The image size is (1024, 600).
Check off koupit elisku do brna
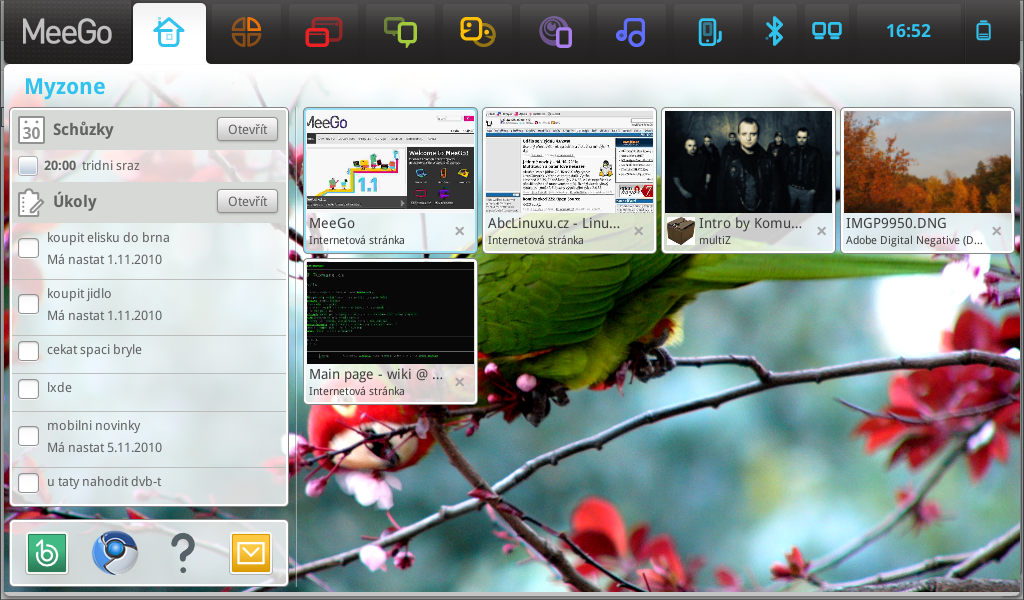pos(28,248)
